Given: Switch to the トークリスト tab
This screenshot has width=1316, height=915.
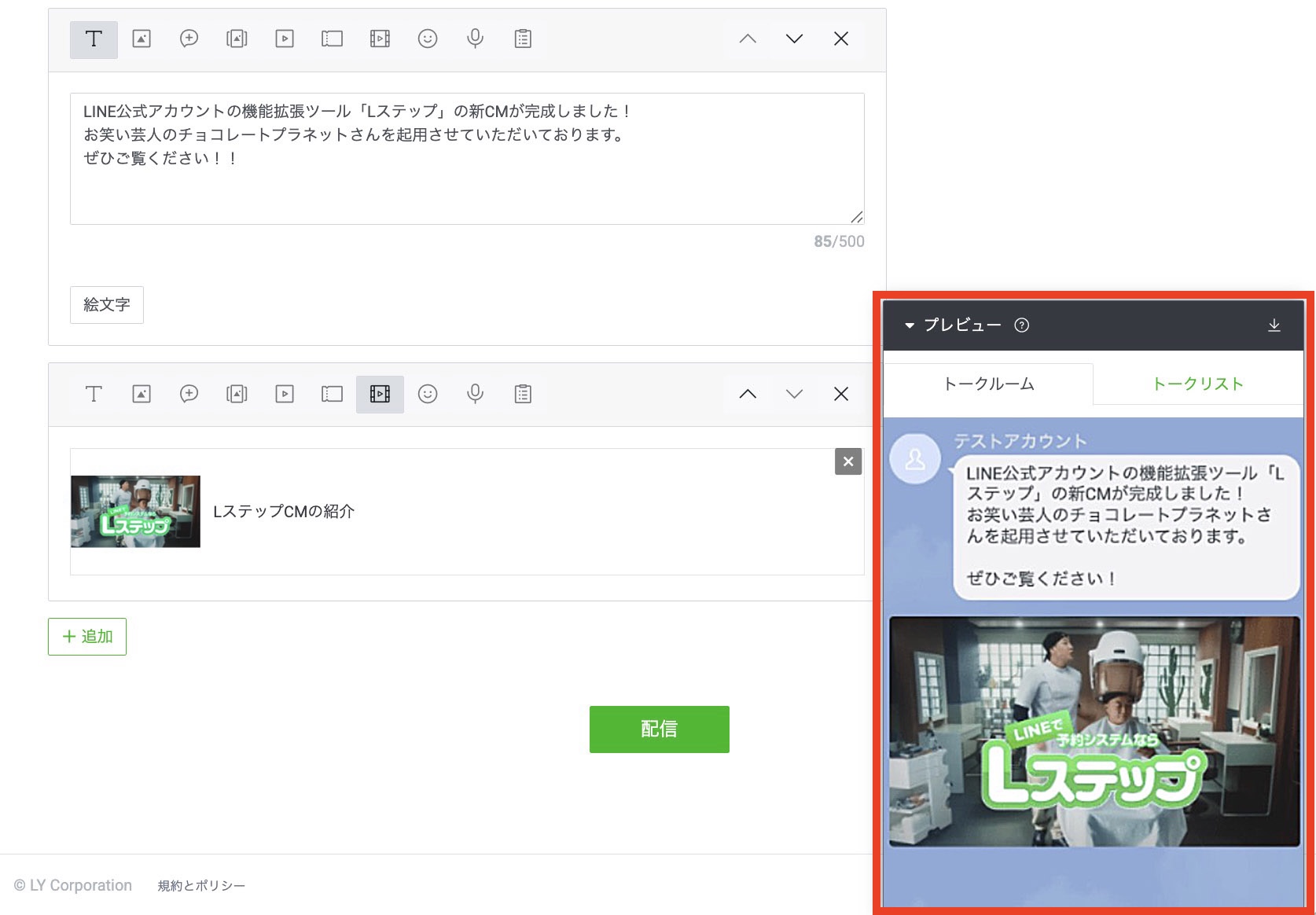Looking at the screenshot, I should [1197, 384].
